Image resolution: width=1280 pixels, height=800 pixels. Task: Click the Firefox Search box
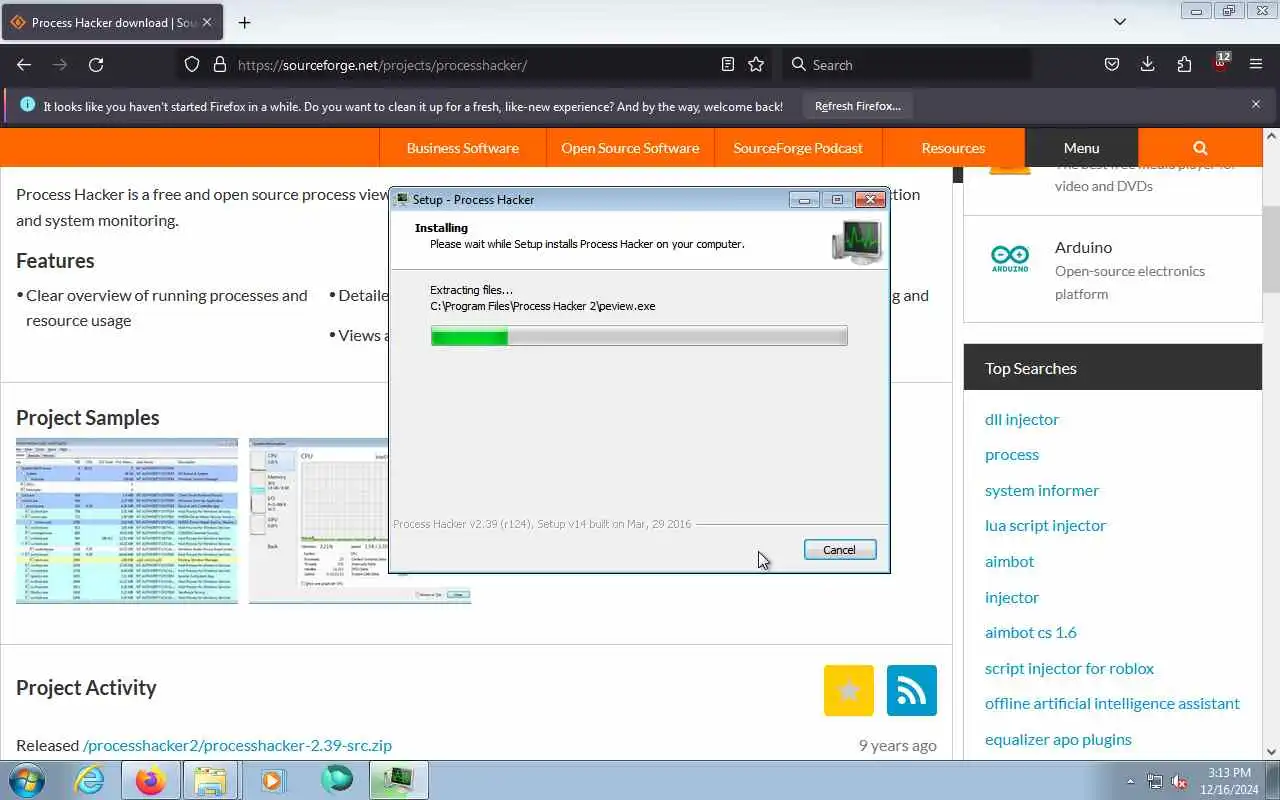(x=905, y=64)
